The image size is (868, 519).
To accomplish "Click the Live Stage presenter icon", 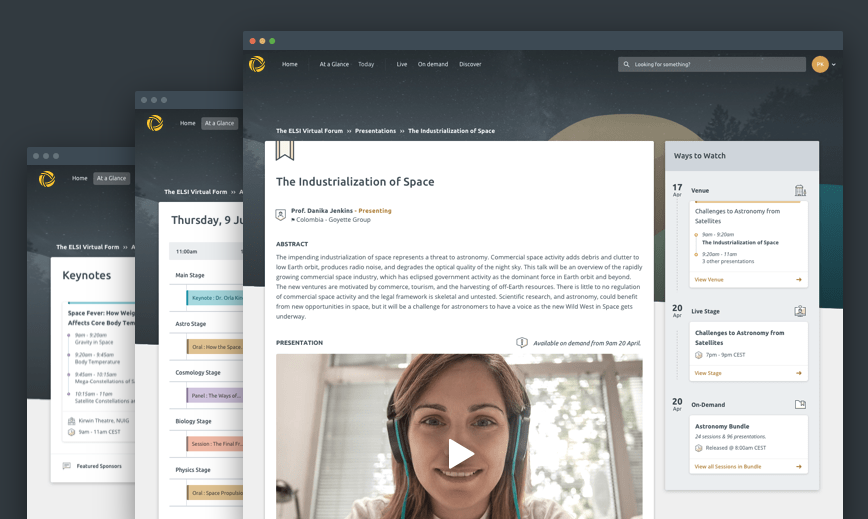I will [x=800, y=312].
